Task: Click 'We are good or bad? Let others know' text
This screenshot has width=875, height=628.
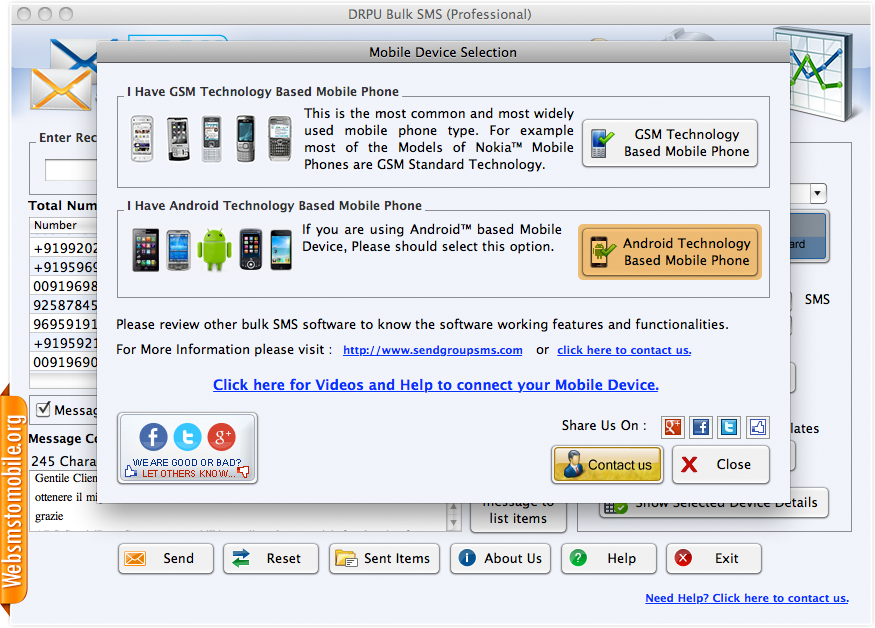Action: [187, 468]
